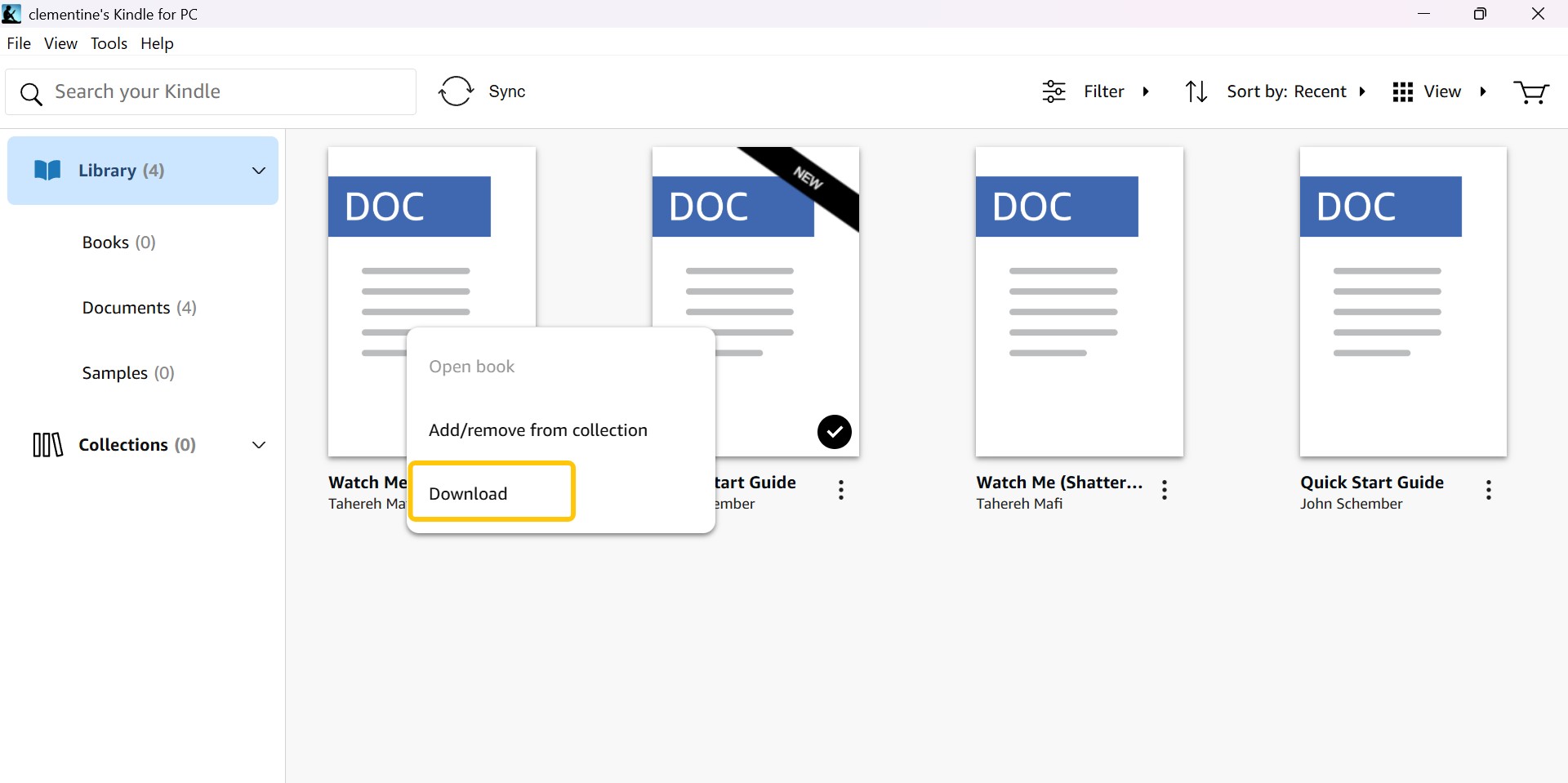Click the grid View icon
This screenshot has height=783, width=1568.
click(x=1402, y=91)
